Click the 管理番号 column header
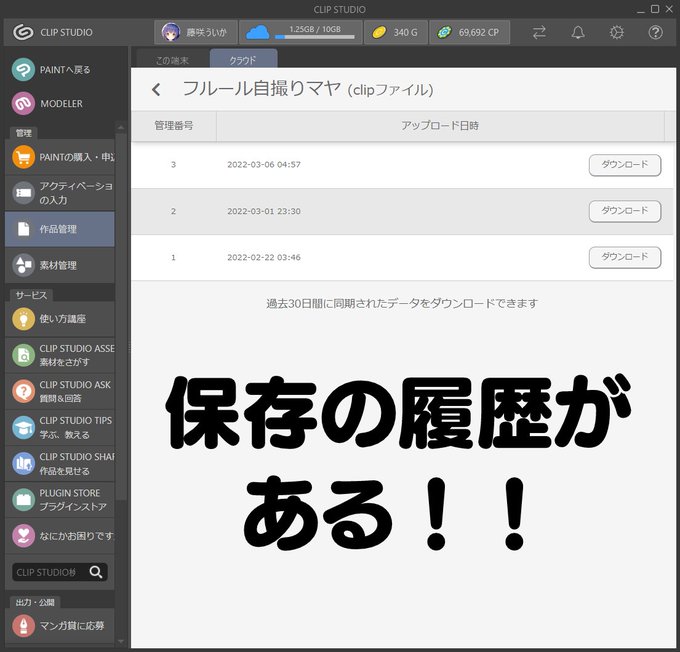 pyautogui.click(x=174, y=126)
